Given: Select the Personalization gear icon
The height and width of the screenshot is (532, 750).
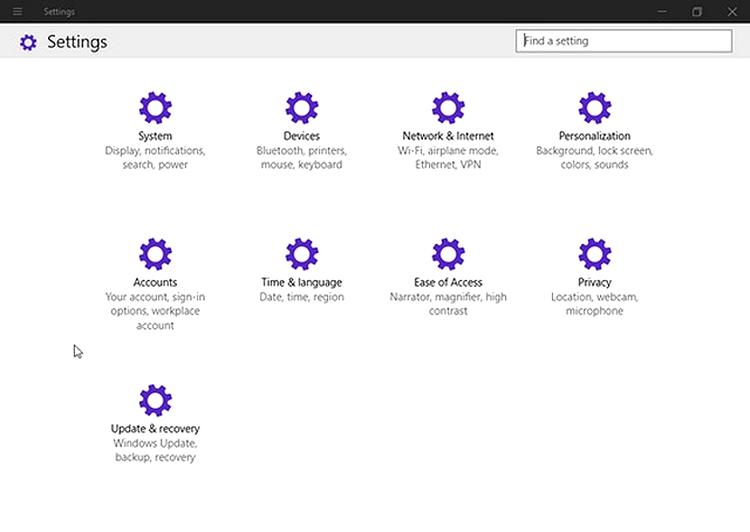Looking at the screenshot, I should (595, 108).
